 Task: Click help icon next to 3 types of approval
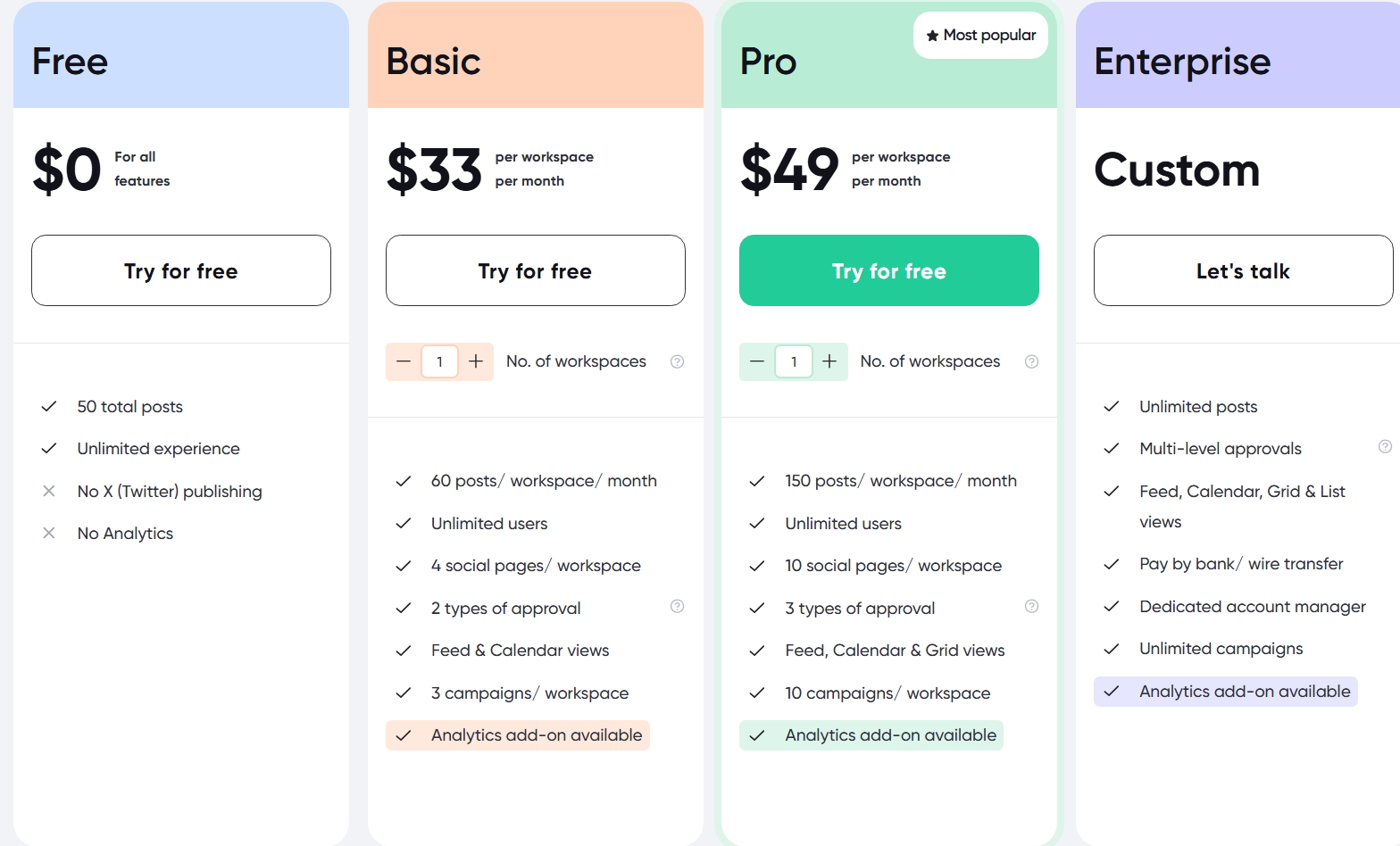click(1031, 607)
